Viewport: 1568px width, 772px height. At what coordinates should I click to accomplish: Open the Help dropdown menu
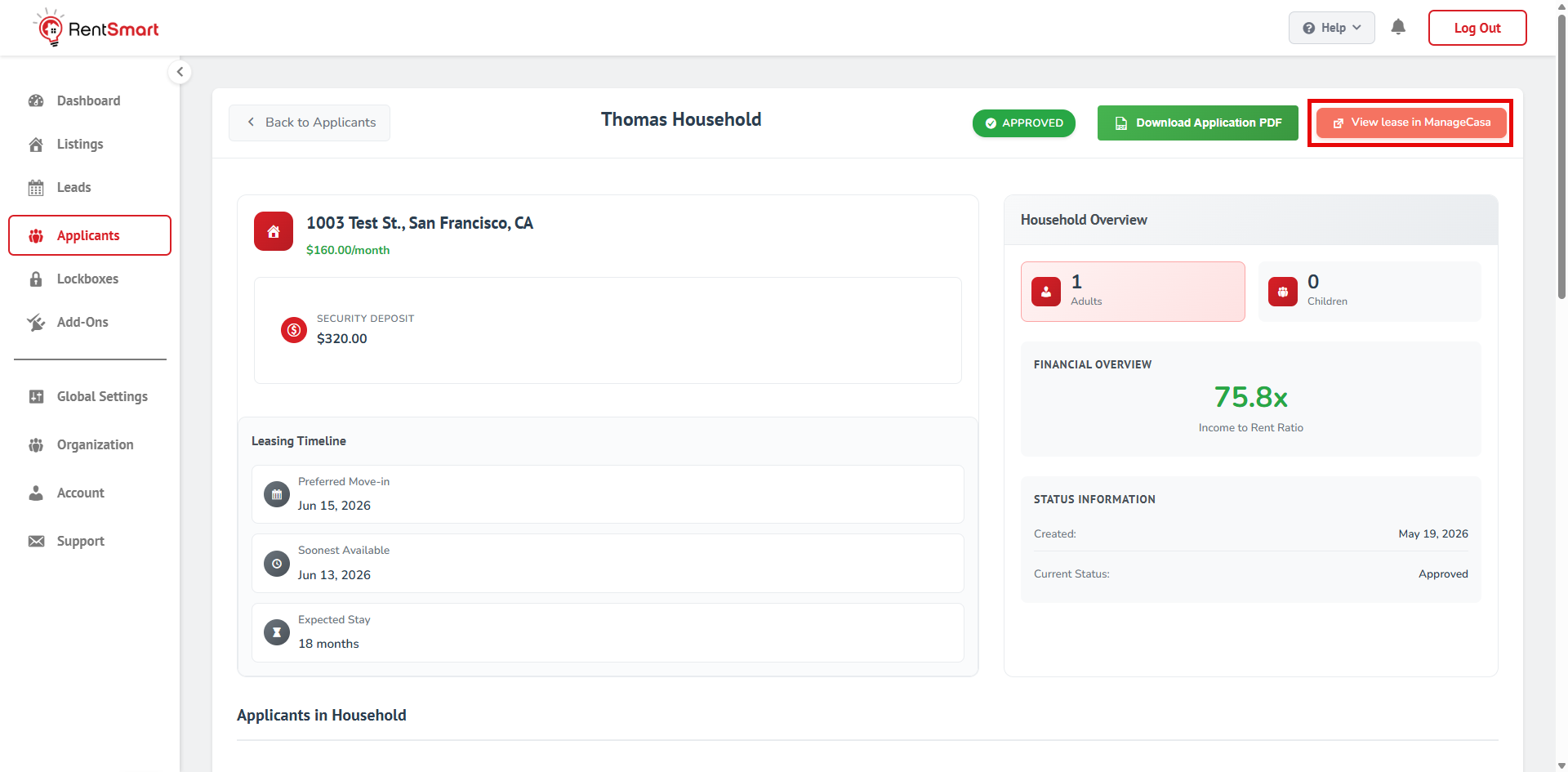pyautogui.click(x=1331, y=28)
